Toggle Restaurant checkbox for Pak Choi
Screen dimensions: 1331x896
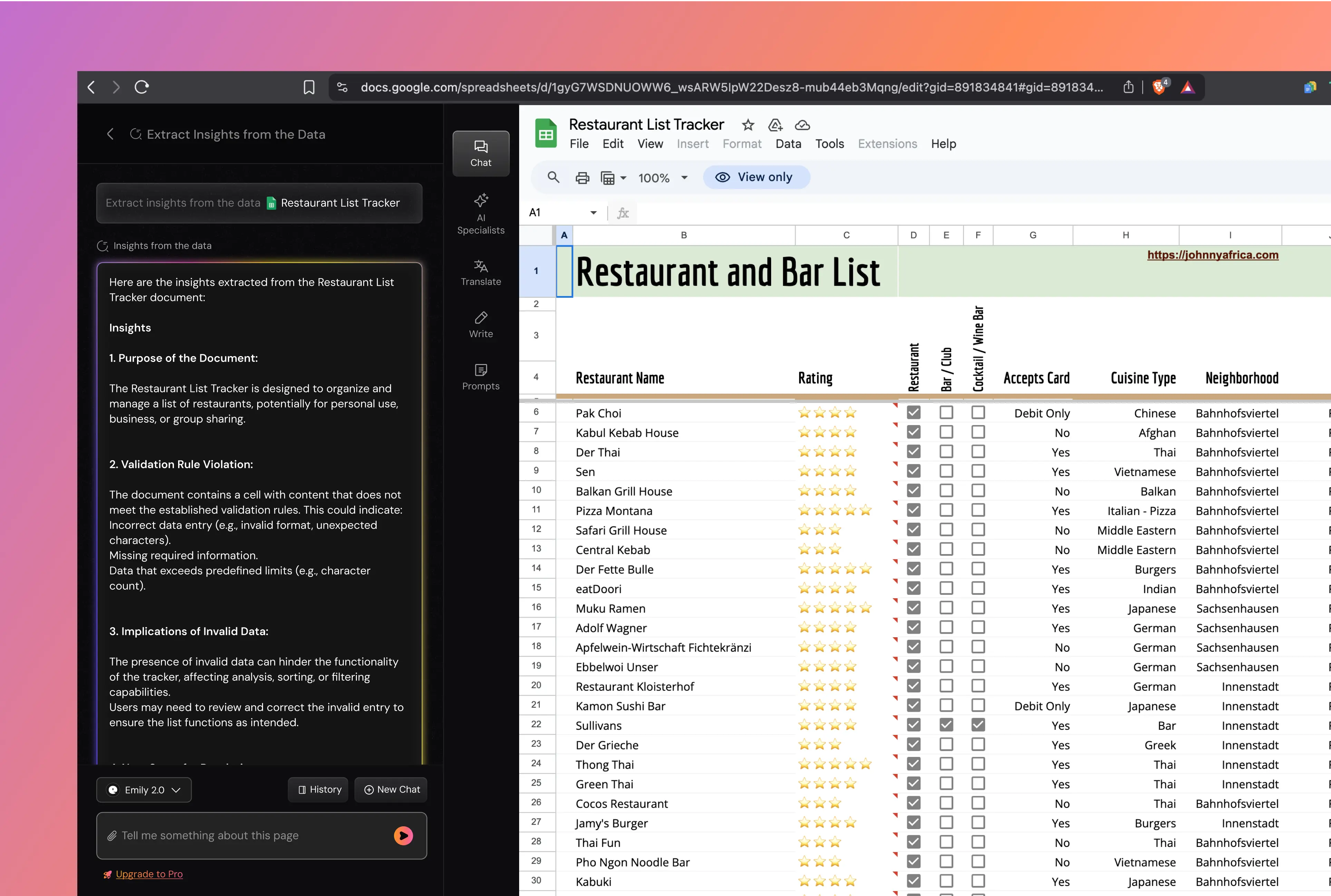(914, 413)
